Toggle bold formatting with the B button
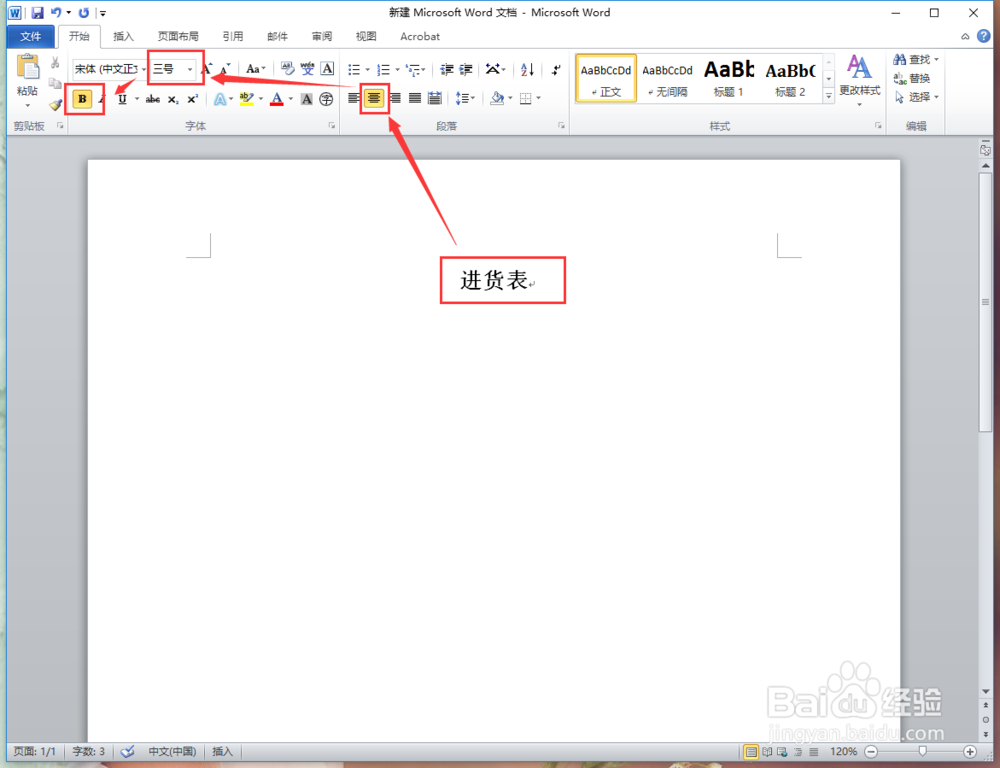 84,99
